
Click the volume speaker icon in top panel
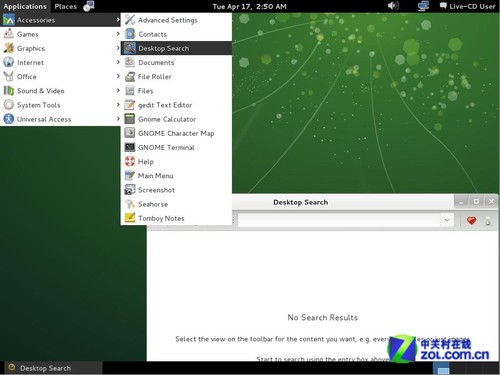pos(393,6)
